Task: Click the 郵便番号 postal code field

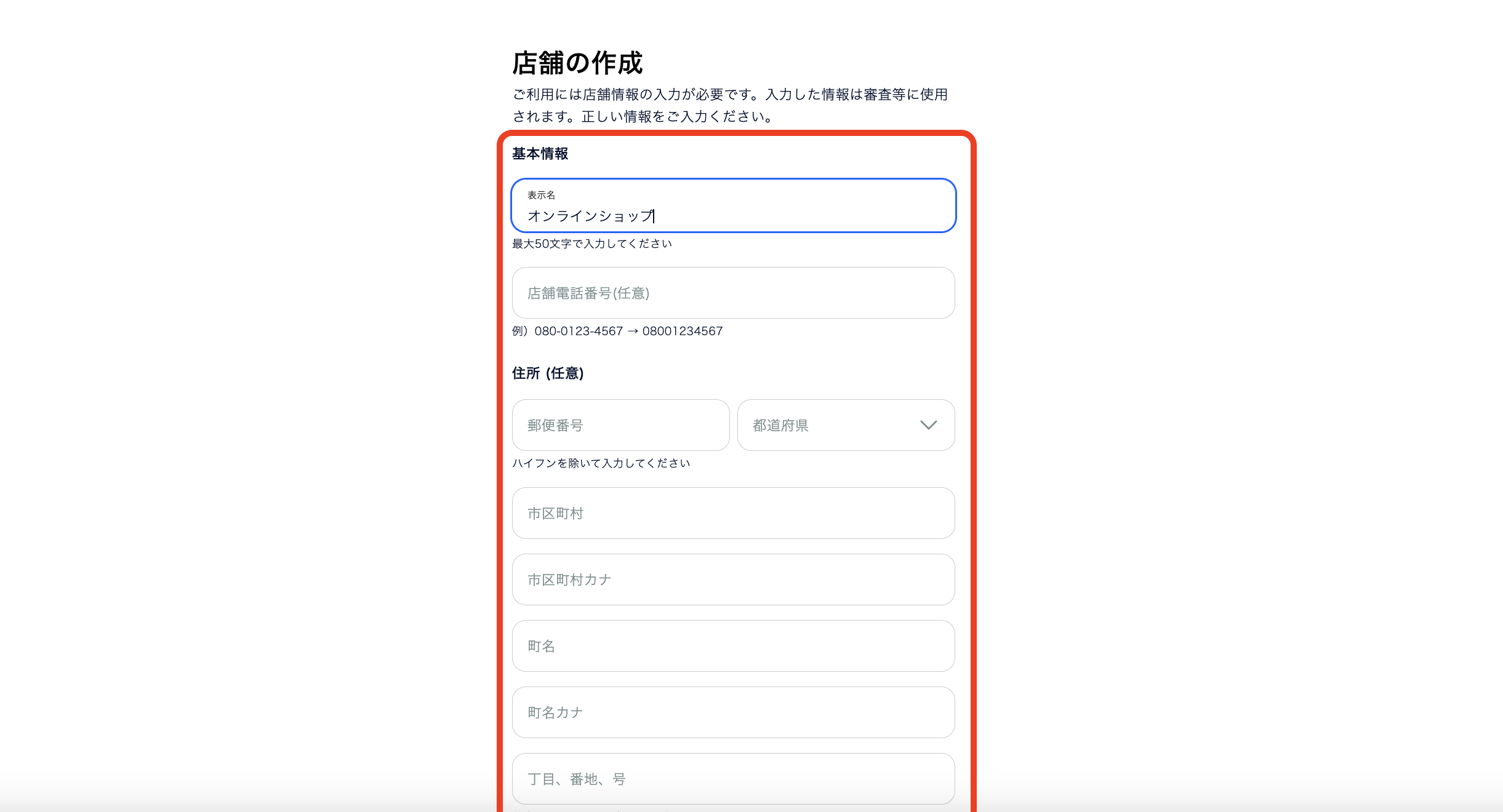Action: (x=620, y=424)
